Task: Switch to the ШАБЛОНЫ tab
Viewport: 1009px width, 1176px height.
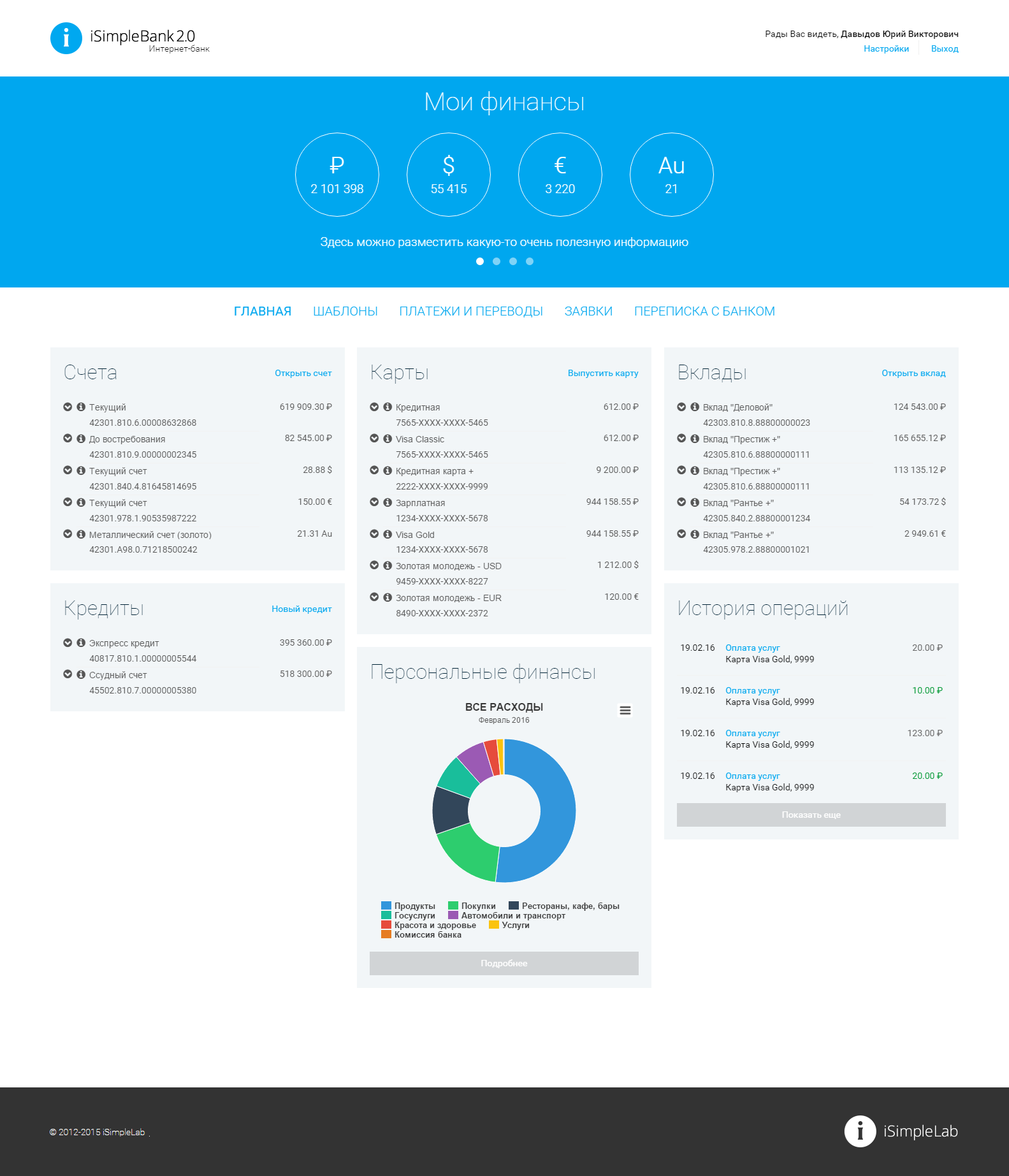Action: click(345, 311)
